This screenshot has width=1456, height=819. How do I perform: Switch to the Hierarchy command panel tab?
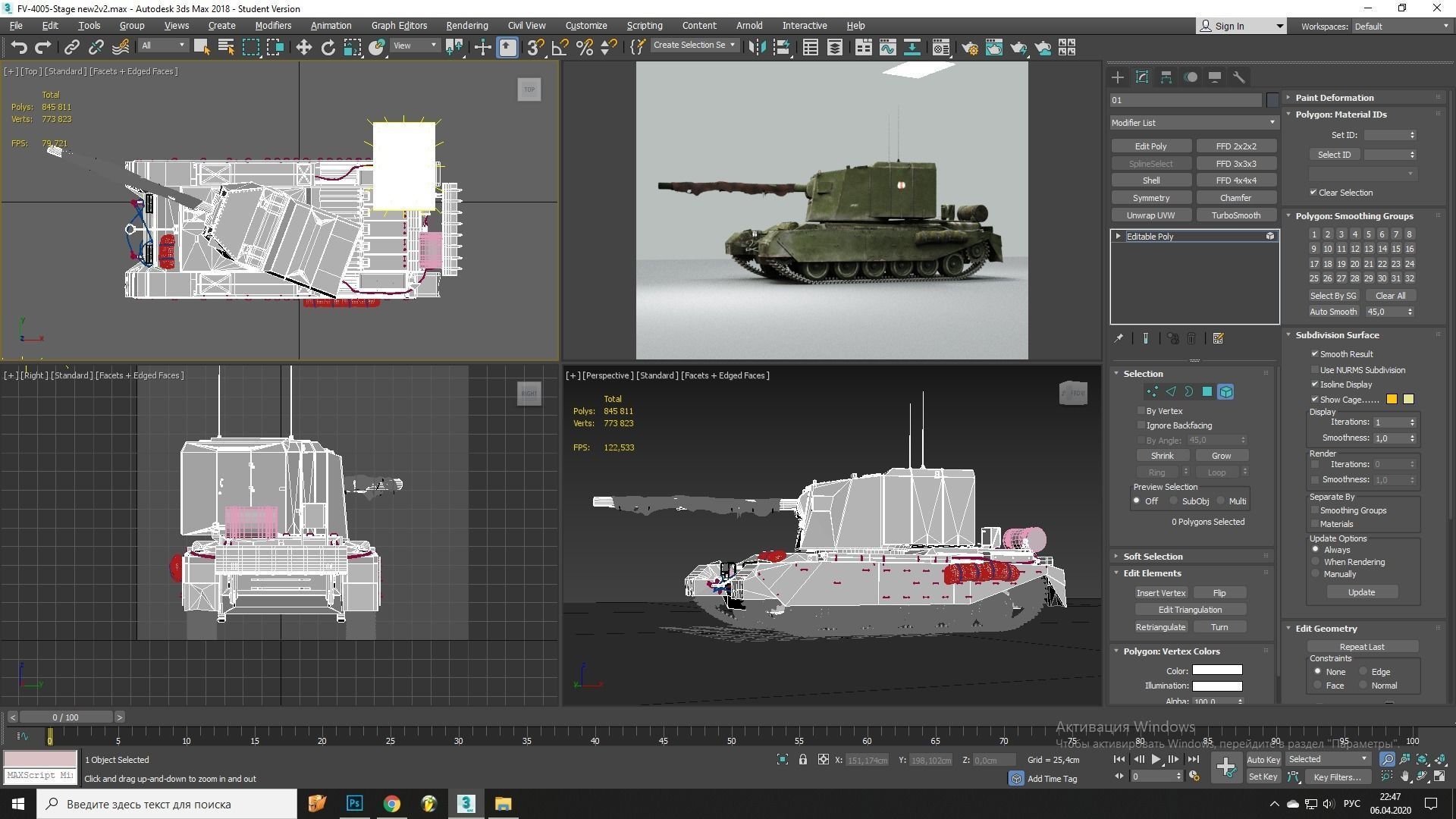point(1166,77)
